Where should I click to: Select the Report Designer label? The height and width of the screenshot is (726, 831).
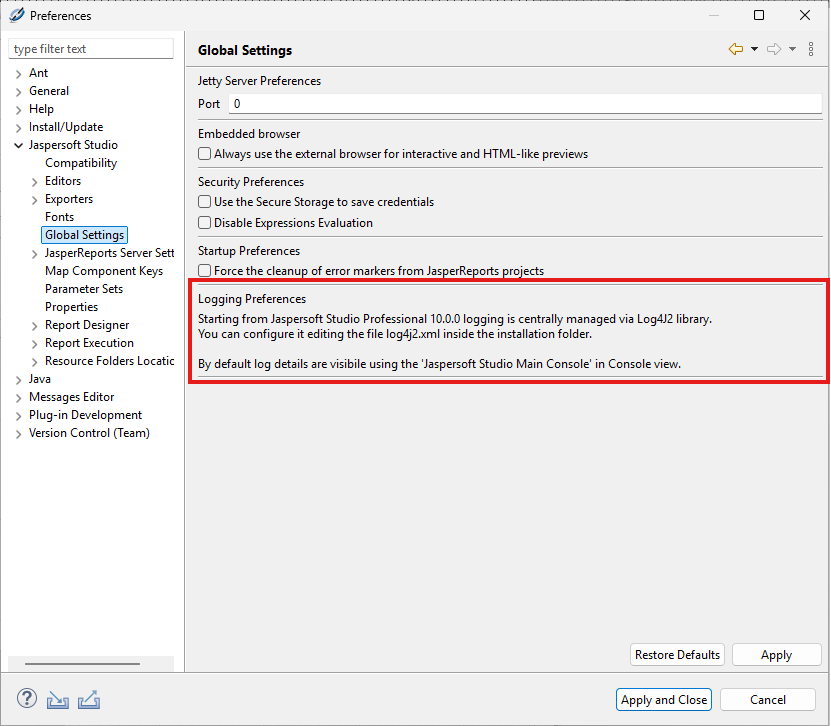(x=87, y=325)
